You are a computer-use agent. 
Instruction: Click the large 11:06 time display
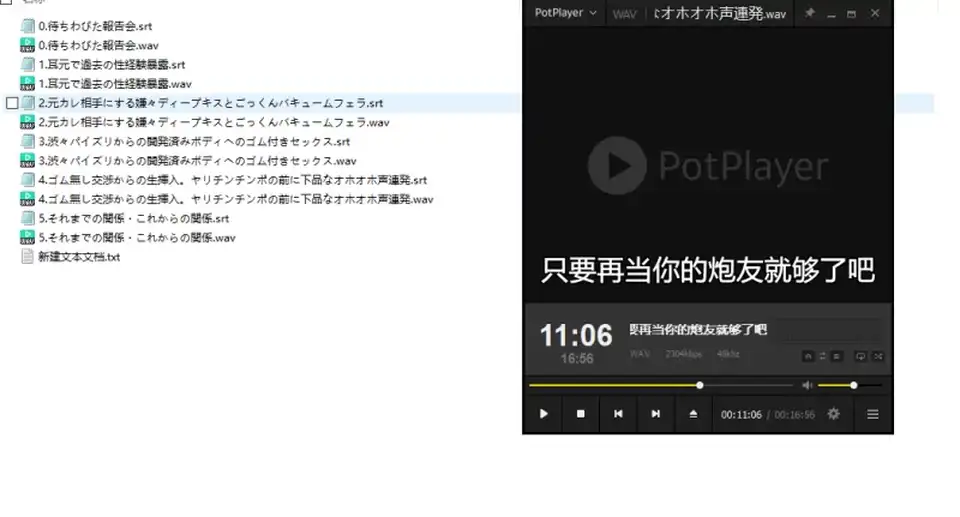click(576, 336)
